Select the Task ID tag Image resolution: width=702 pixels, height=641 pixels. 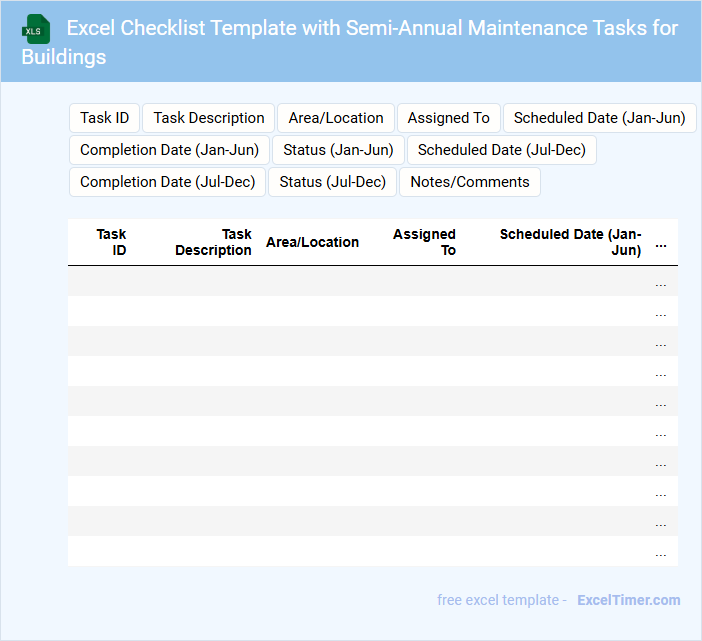pos(105,118)
